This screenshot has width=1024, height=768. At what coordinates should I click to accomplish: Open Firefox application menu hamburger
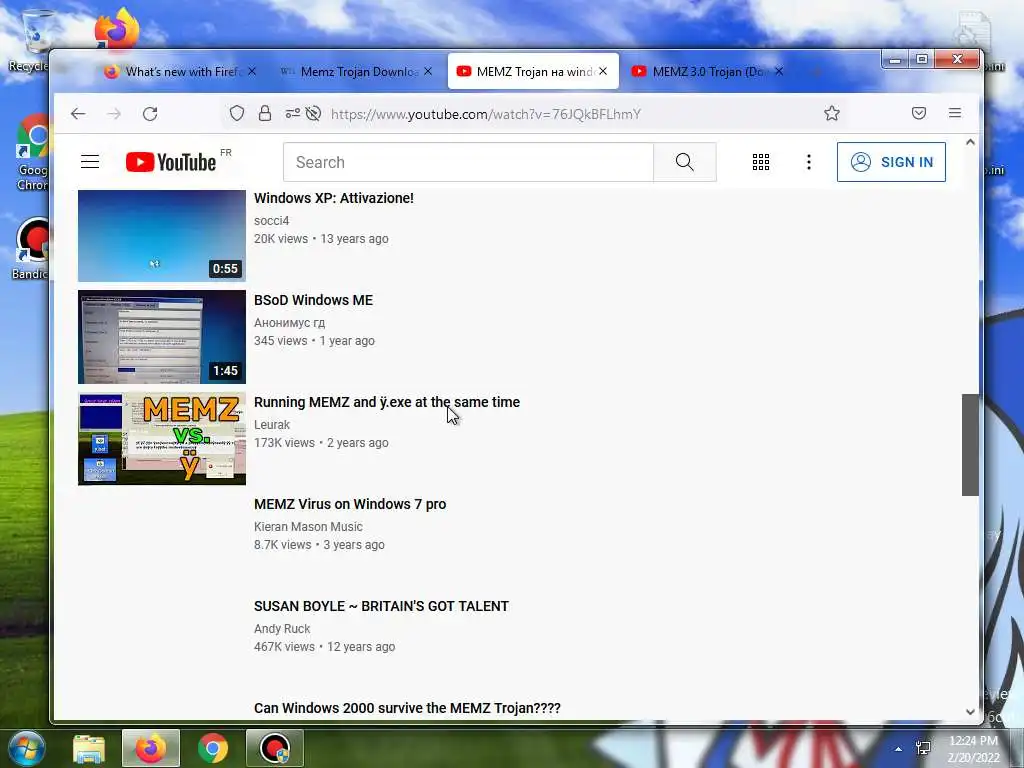(955, 113)
